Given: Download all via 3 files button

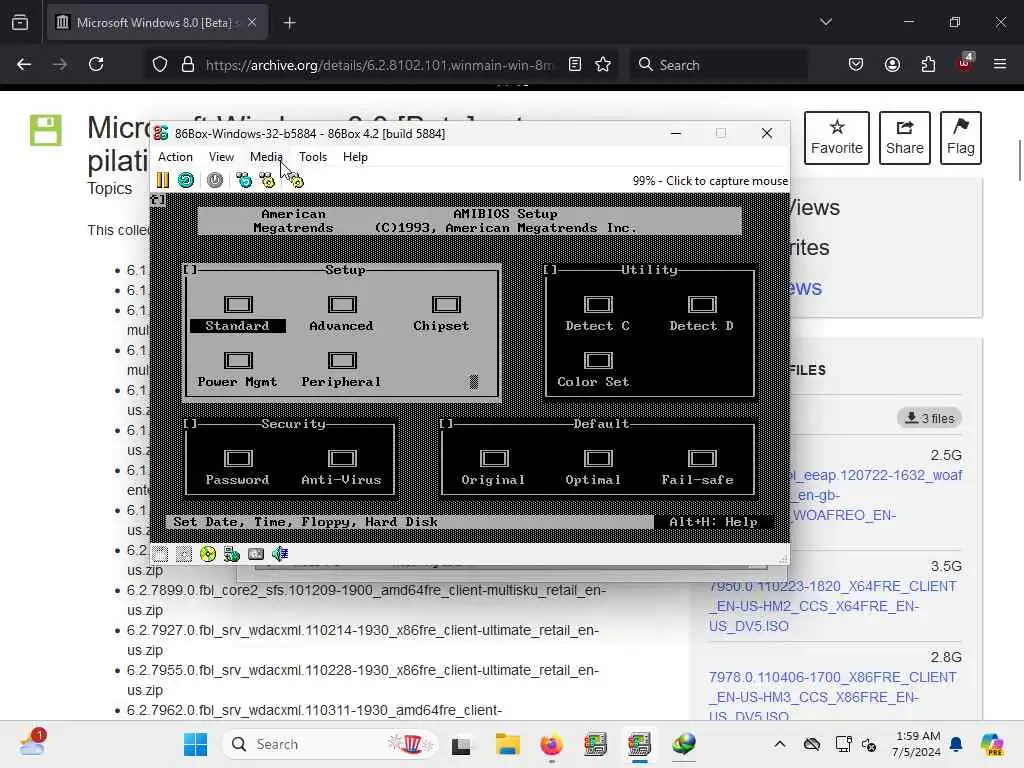Looking at the screenshot, I should click(x=930, y=418).
